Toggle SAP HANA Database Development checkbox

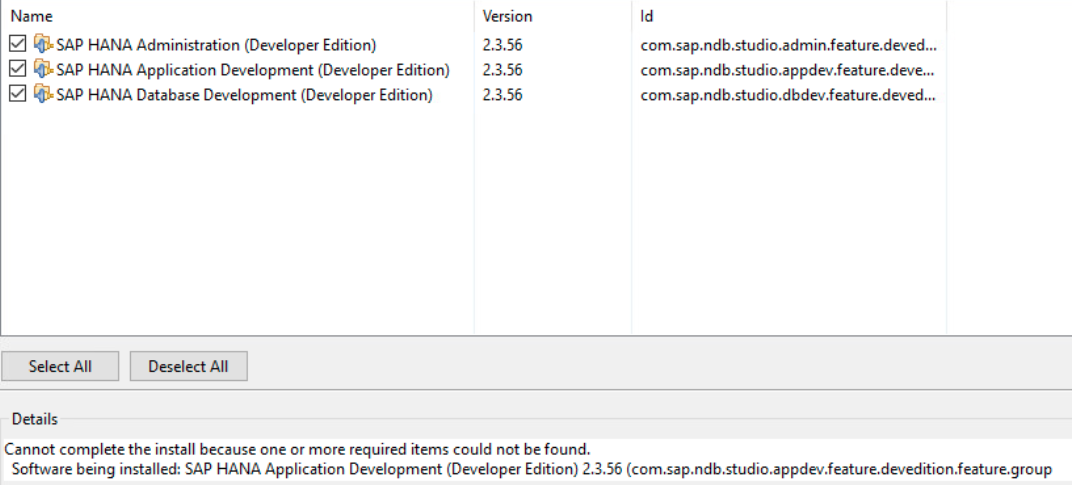point(18,94)
